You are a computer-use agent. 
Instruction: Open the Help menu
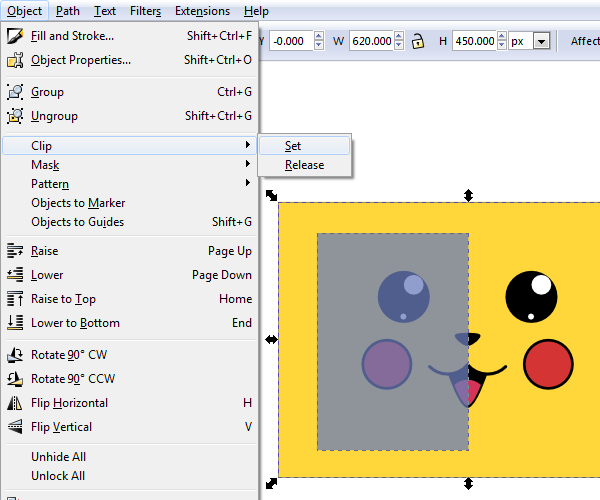pyautogui.click(x=256, y=11)
